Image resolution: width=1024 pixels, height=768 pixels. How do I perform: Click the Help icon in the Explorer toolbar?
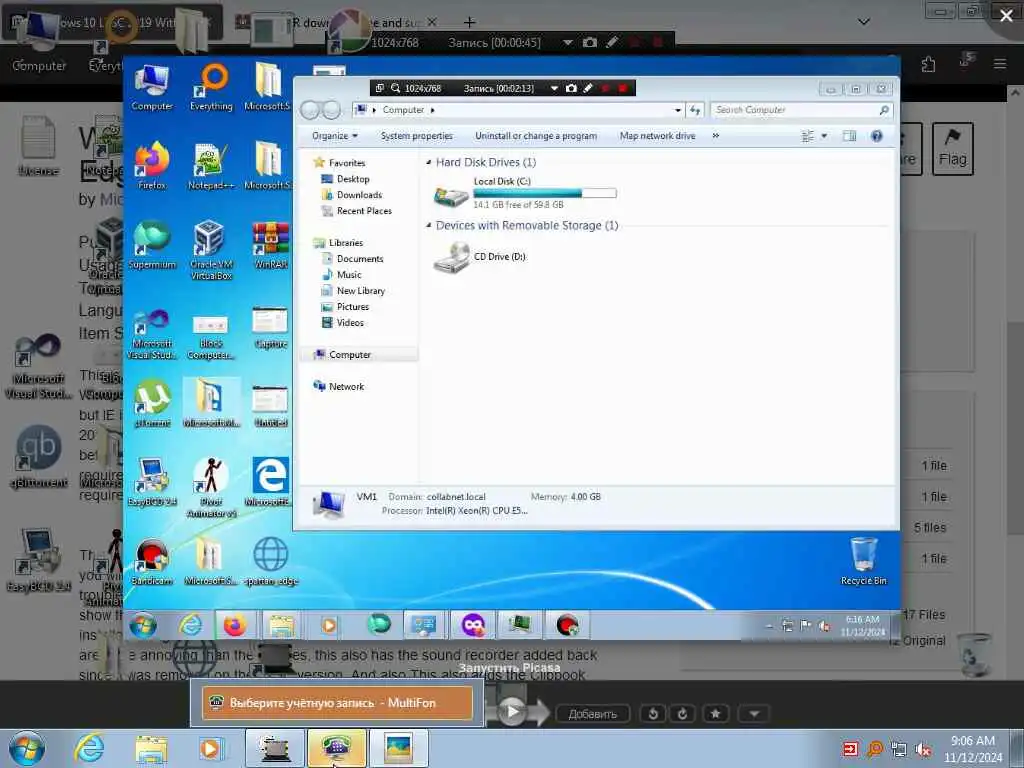pos(876,136)
